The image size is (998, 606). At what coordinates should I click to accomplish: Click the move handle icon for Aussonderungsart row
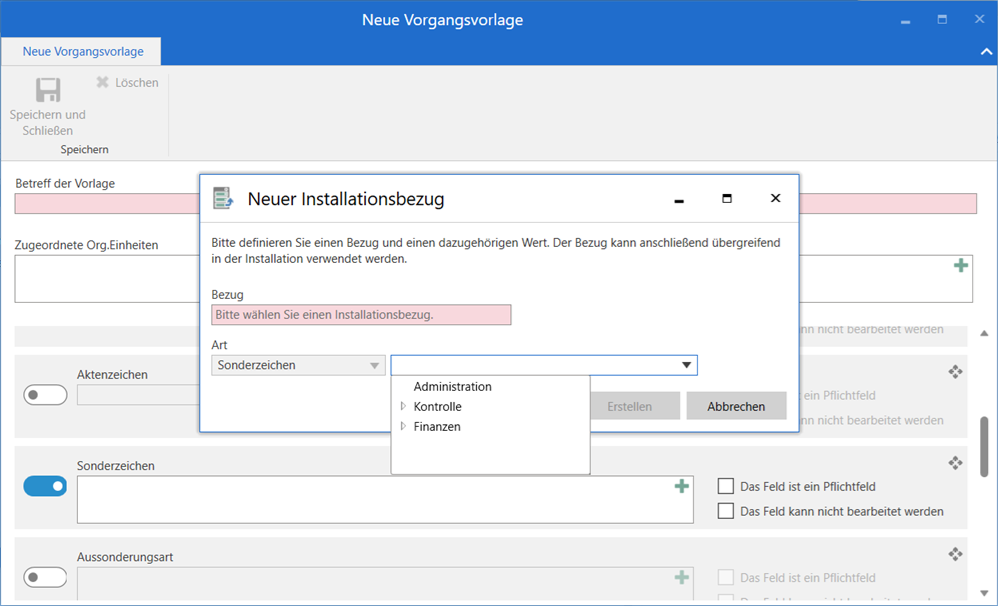click(x=955, y=554)
